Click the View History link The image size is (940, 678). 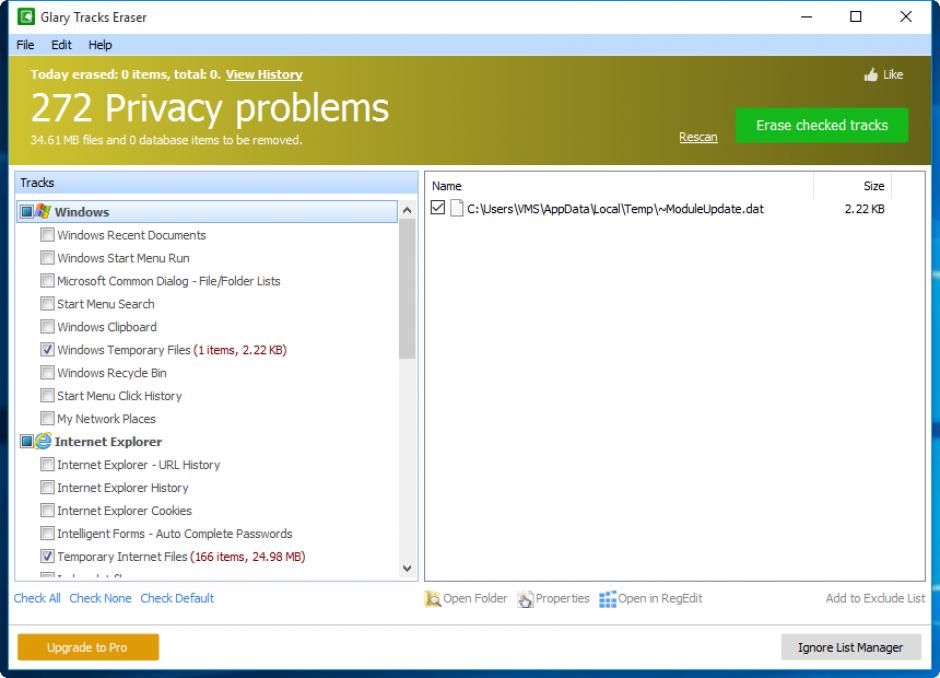[x=264, y=74]
